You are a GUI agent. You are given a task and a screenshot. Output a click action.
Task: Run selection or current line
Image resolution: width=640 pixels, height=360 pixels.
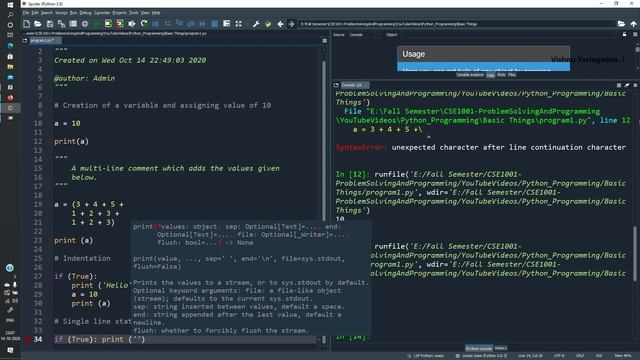[132, 24]
